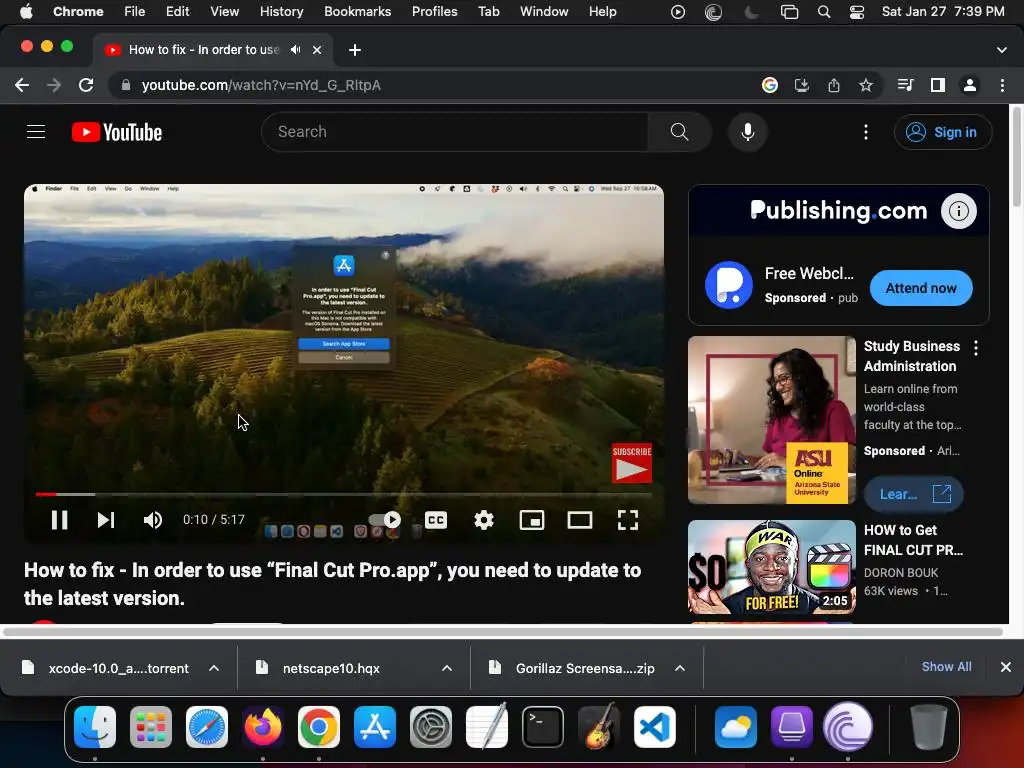Enable miniplayer mode

click(x=532, y=520)
